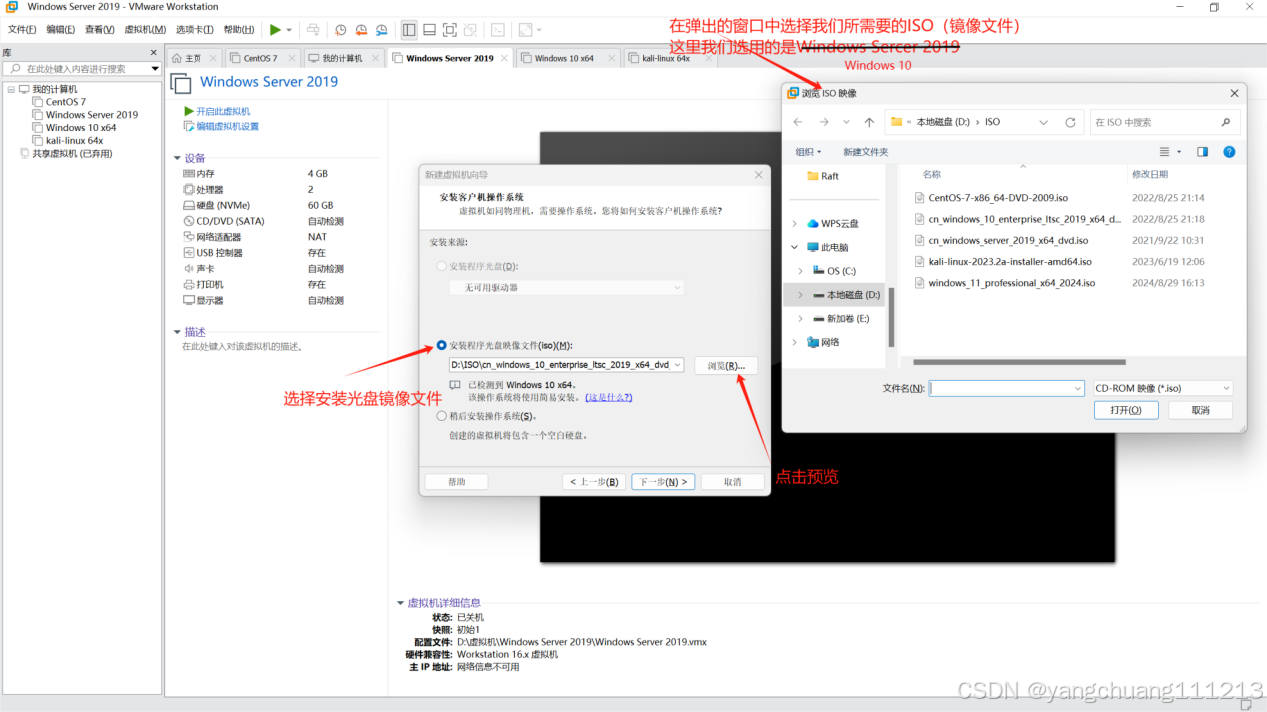Toggle the show library sidebar view icon
The width and height of the screenshot is (1267, 712).
point(409,30)
